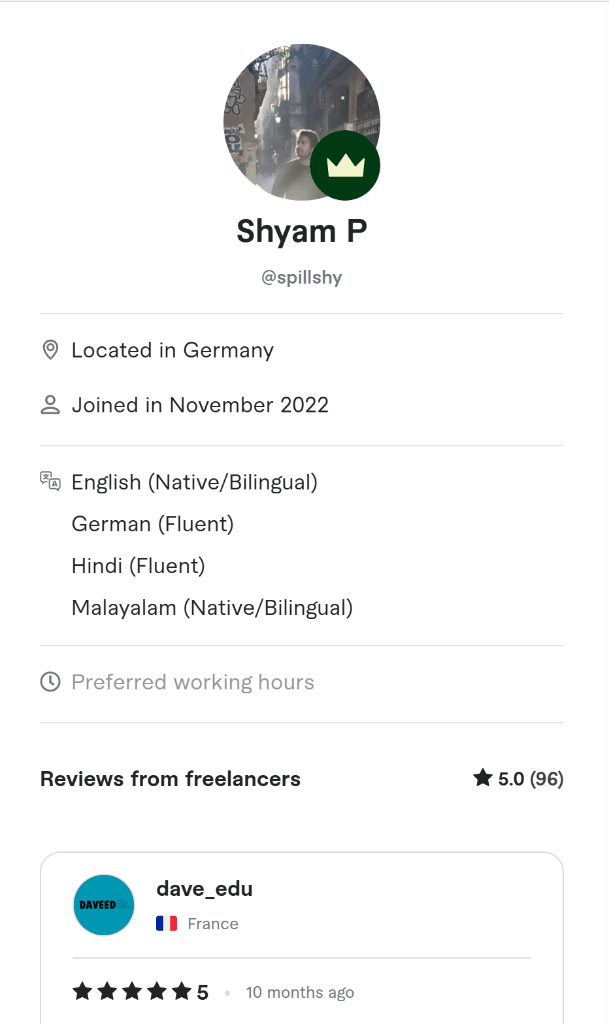Click the fifth star of the review rating
Image resolution: width=609 pixels, height=1024 pixels.
181,991
